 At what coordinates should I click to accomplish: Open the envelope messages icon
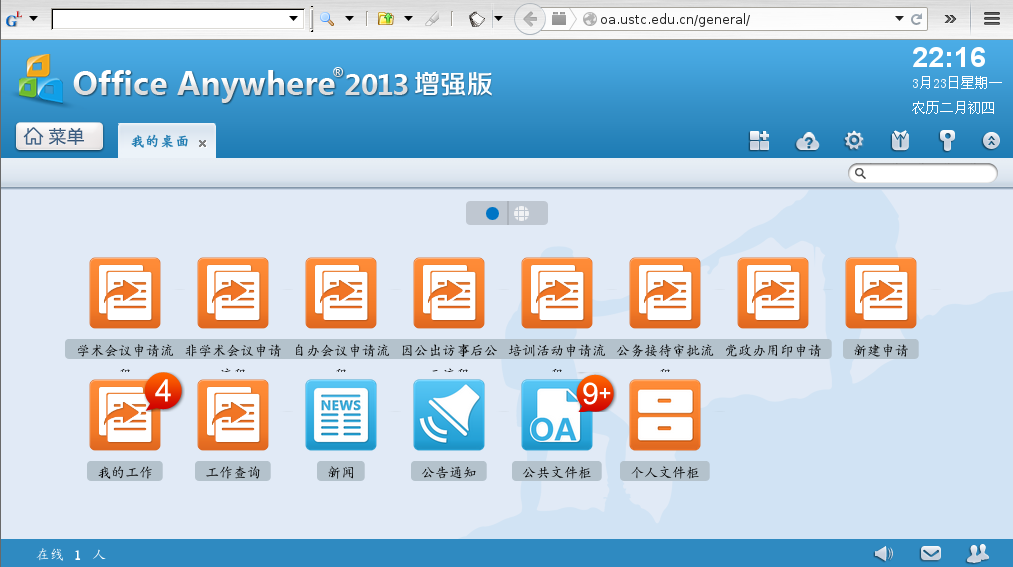click(x=930, y=553)
